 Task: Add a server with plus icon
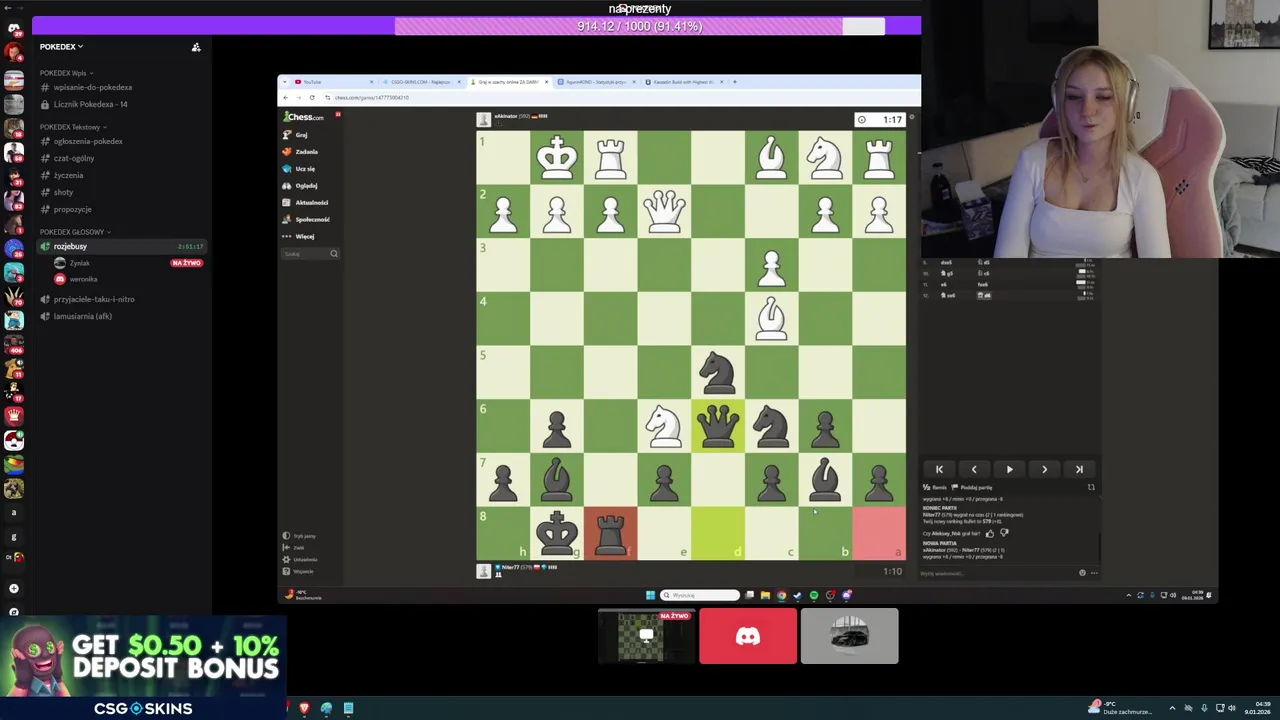point(14,588)
